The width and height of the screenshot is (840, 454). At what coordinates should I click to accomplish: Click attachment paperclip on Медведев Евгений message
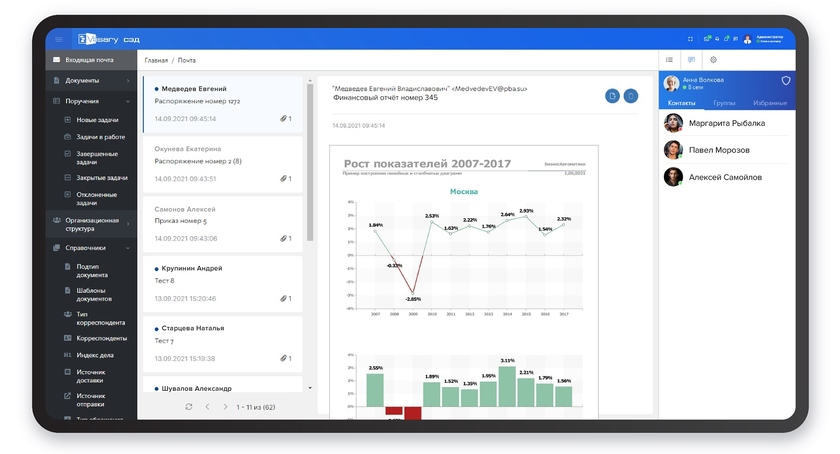click(x=284, y=119)
